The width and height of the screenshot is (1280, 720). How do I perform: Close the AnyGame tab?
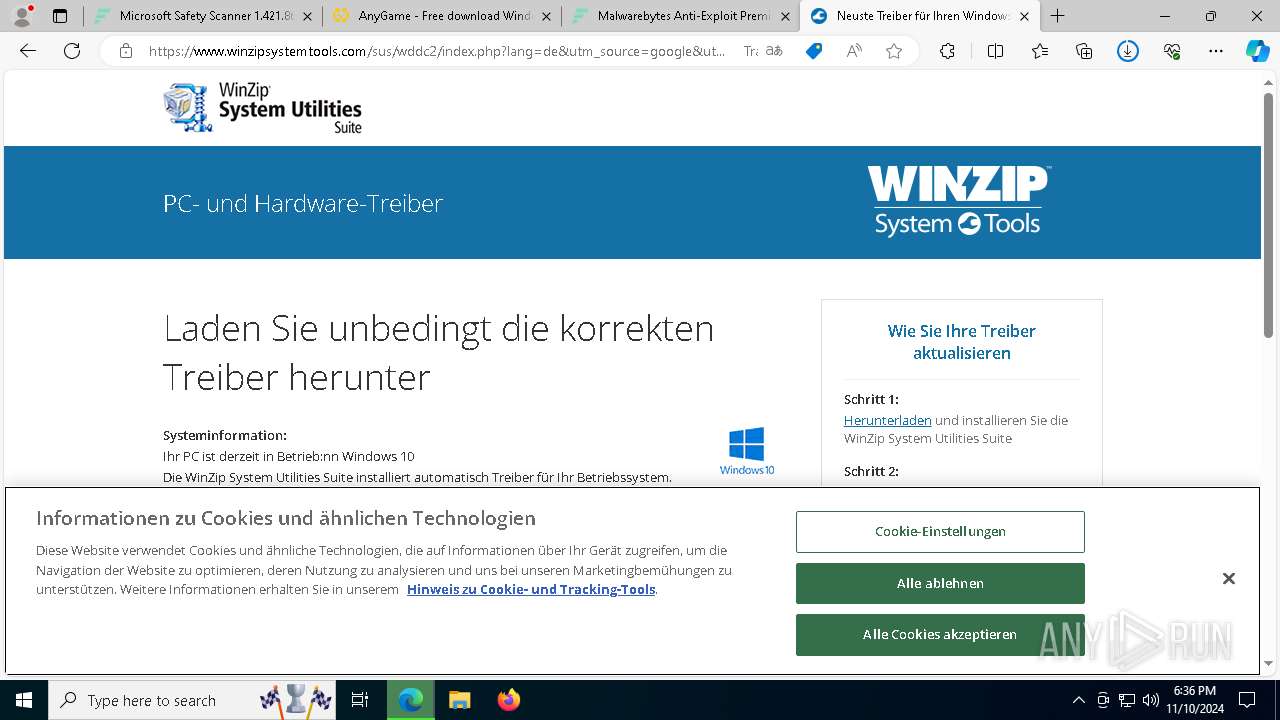(x=546, y=16)
